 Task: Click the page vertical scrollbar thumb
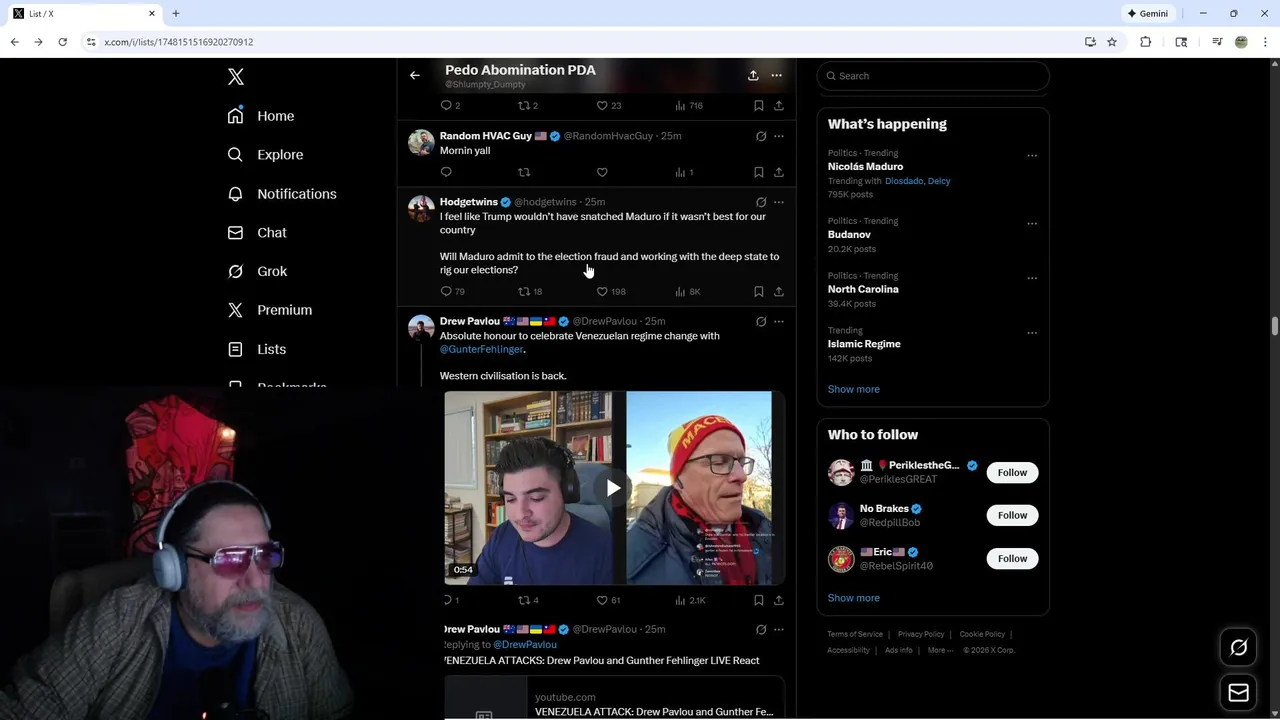click(x=1275, y=327)
